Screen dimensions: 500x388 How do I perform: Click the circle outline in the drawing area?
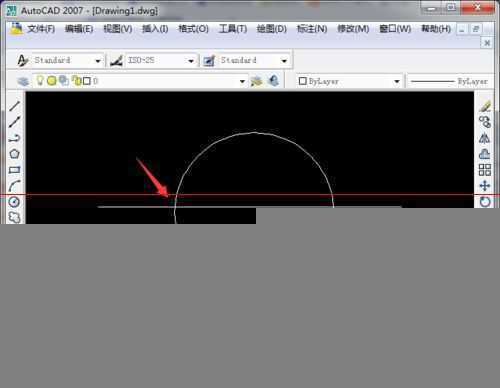[x=255, y=133]
